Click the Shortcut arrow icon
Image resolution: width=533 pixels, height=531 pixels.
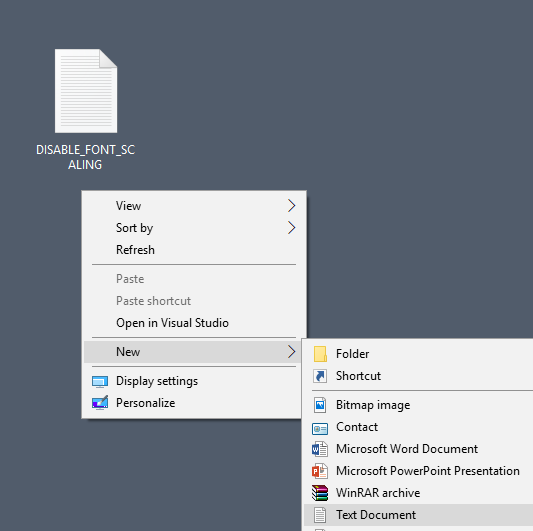(320, 376)
